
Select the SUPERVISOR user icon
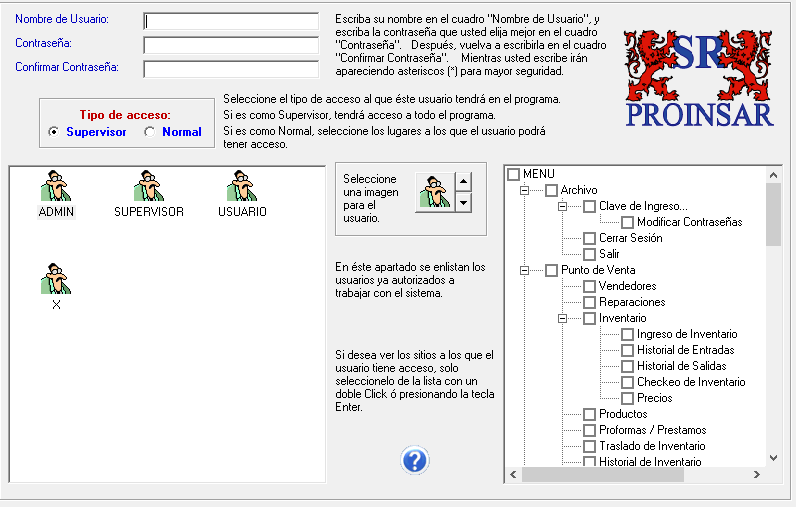[x=148, y=187]
